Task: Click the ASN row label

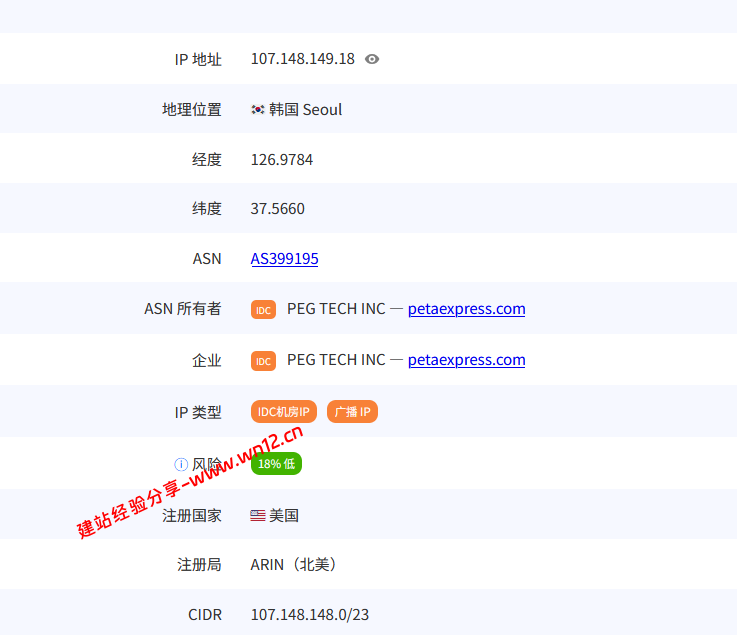Action: point(207,259)
